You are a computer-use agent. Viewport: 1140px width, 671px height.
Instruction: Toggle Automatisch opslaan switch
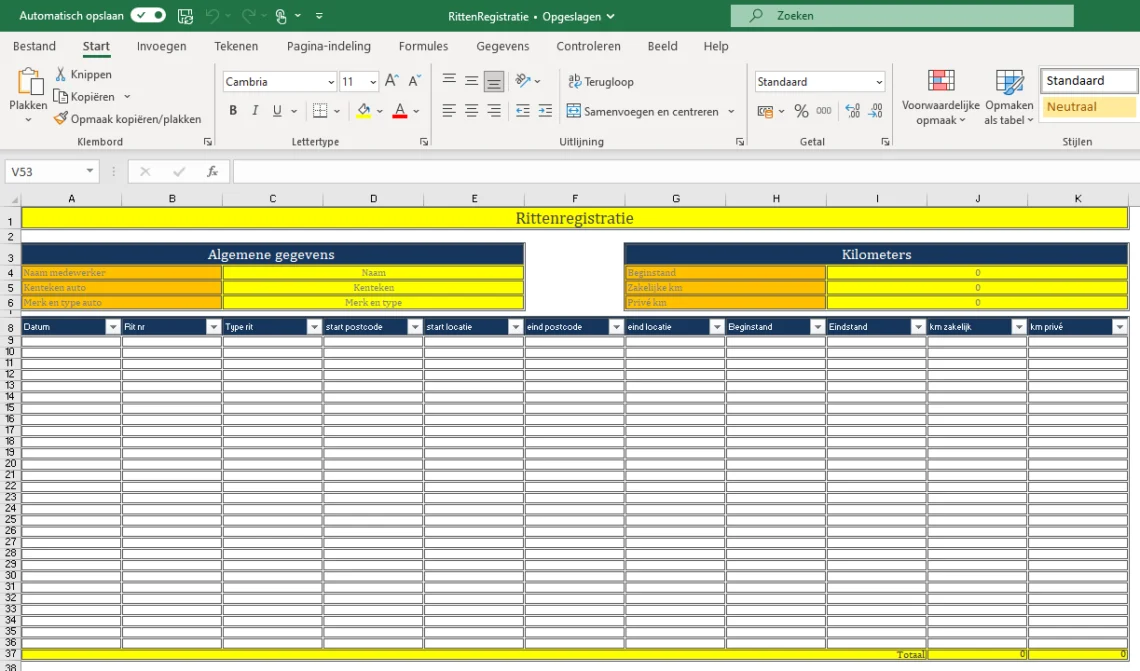[x=148, y=16]
